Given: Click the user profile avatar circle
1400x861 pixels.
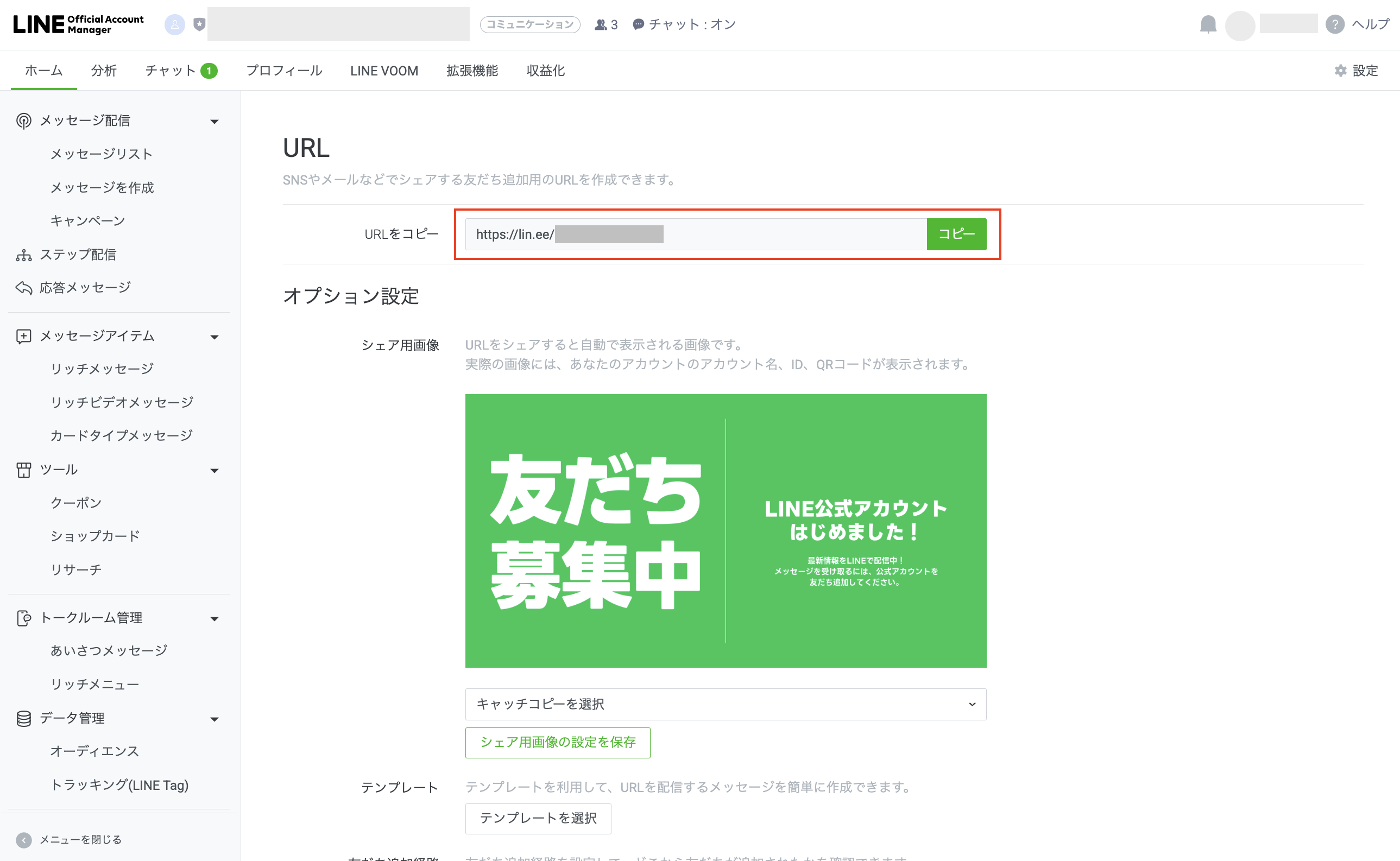Looking at the screenshot, I should click(1240, 26).
